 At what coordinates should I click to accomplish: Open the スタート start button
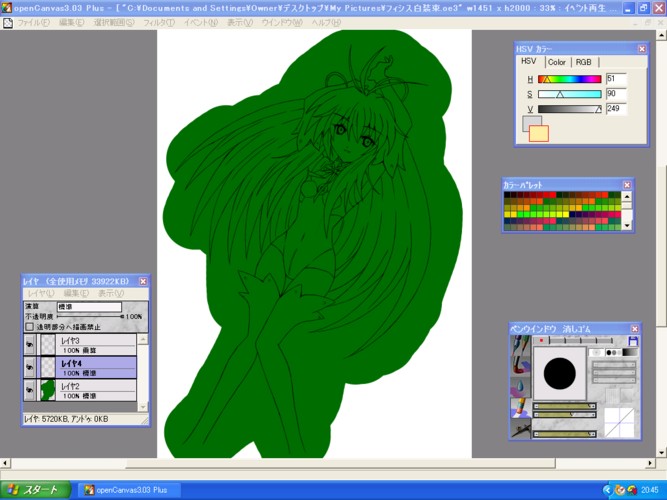(35, 490)
